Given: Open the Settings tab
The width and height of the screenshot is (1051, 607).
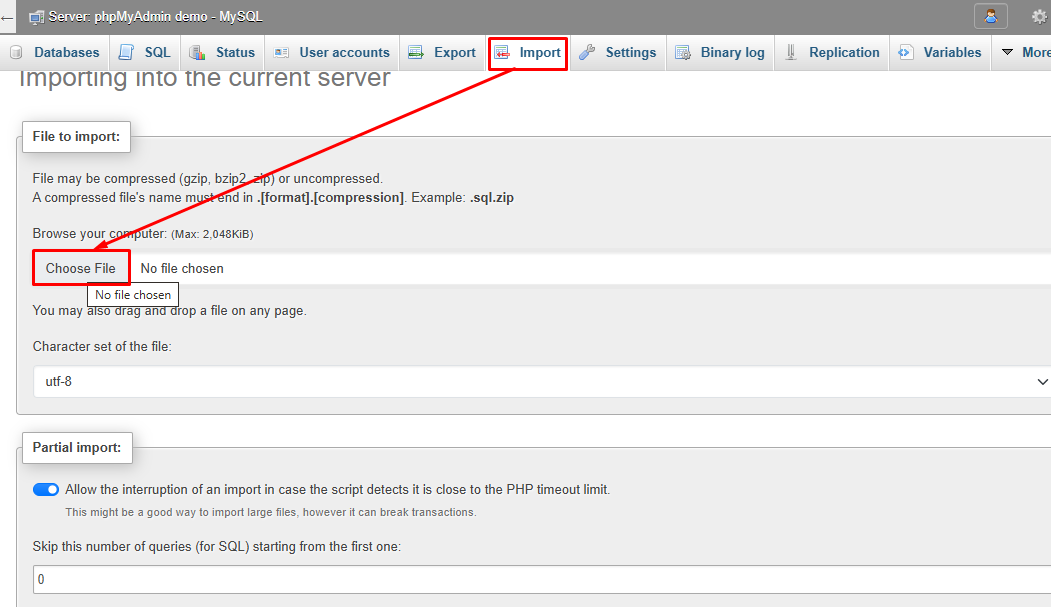Looking at the screenshot, I should (618, 52).
